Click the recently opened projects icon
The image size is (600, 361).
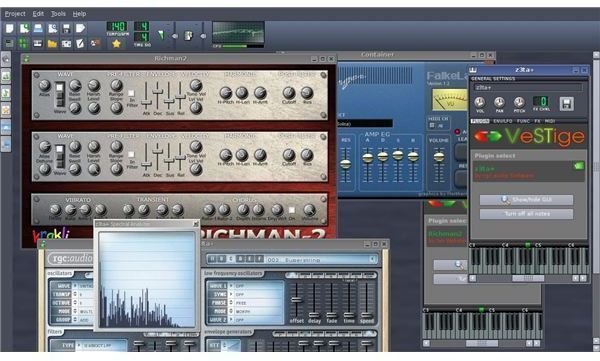tap(52, 28)
